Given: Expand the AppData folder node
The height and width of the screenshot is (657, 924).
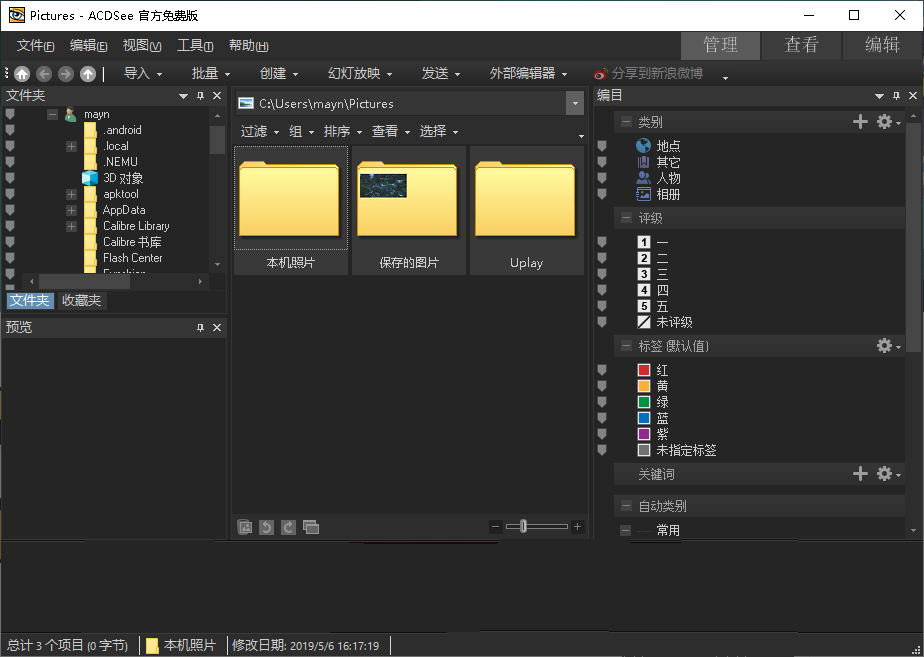Looking at the screenshot, I should 71,210.
